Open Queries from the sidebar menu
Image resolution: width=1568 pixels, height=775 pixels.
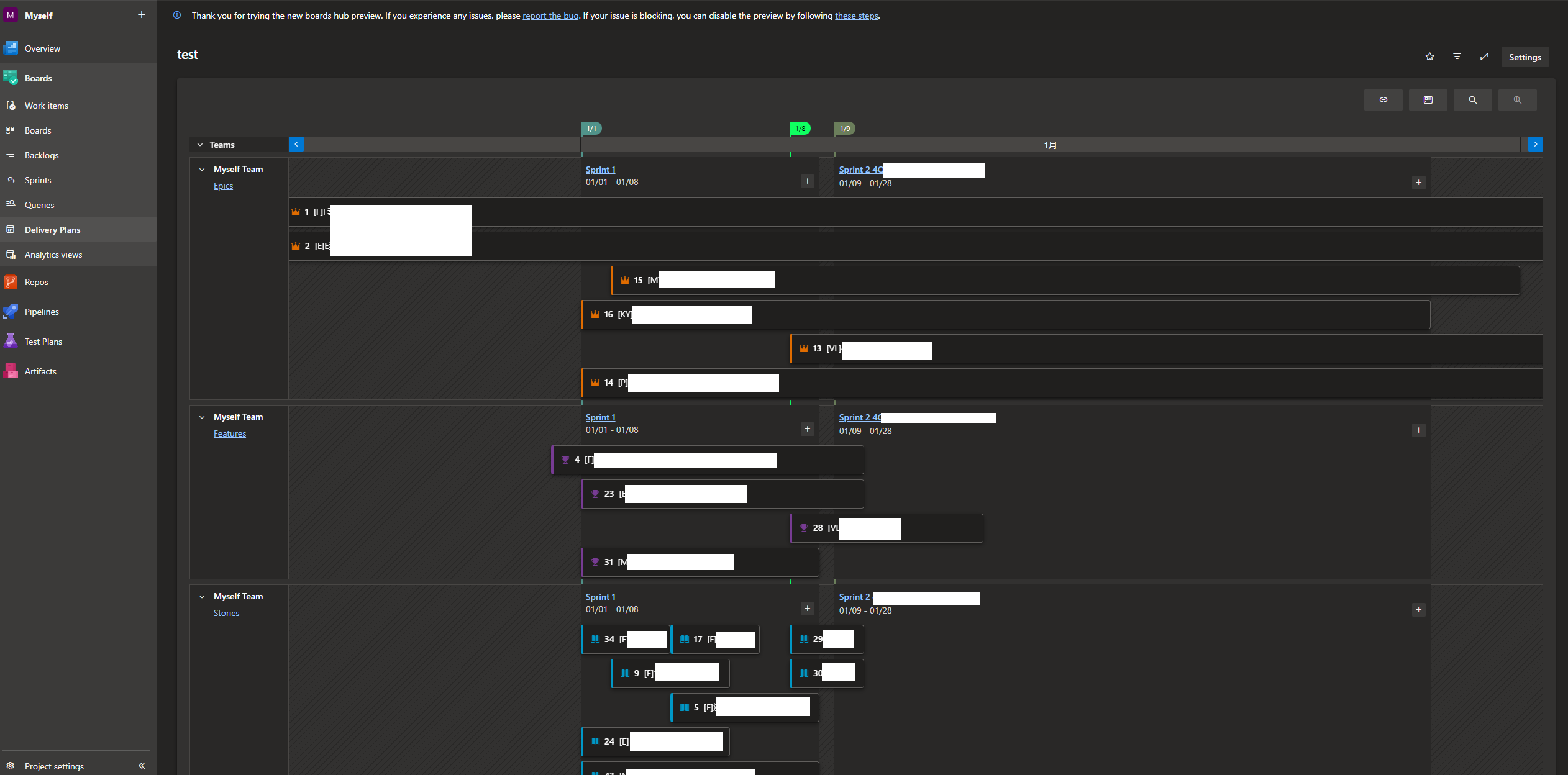39,205
